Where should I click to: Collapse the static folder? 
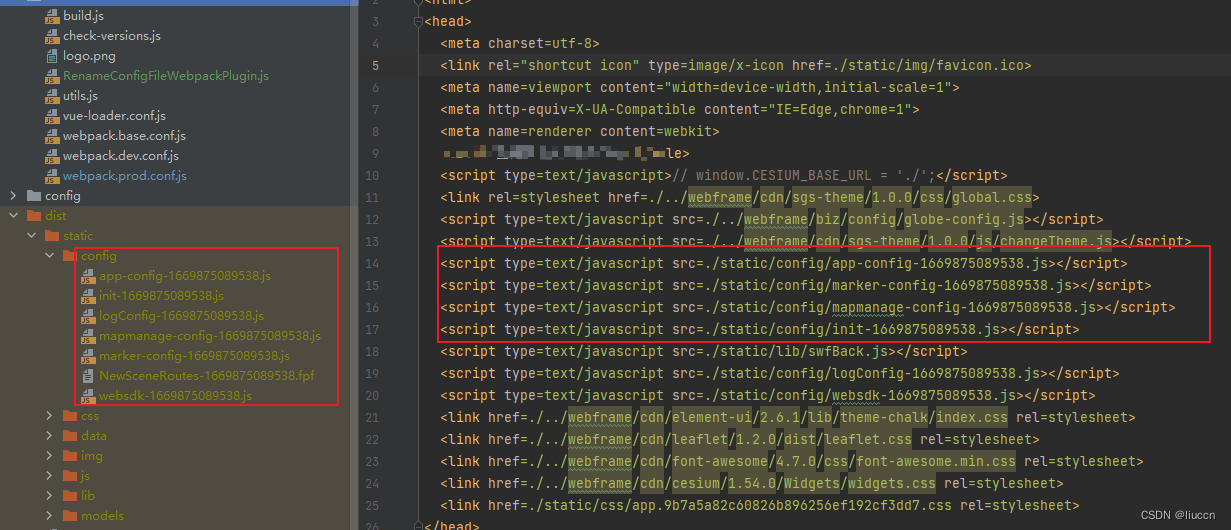click(31, 236)
